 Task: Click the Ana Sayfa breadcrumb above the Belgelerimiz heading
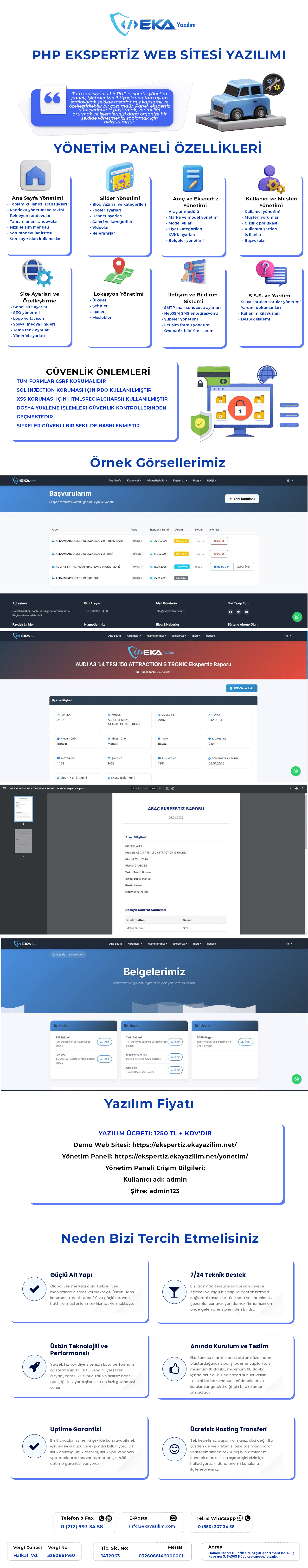[59, 954]
